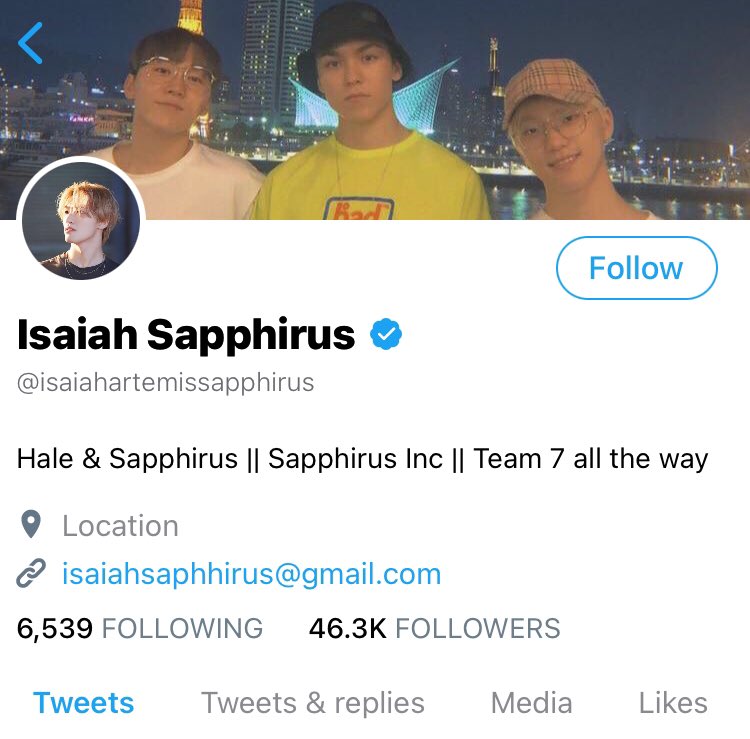View the 46.3K Followers list
Viewport: 750px width, 739px height.
click(434, 628)
